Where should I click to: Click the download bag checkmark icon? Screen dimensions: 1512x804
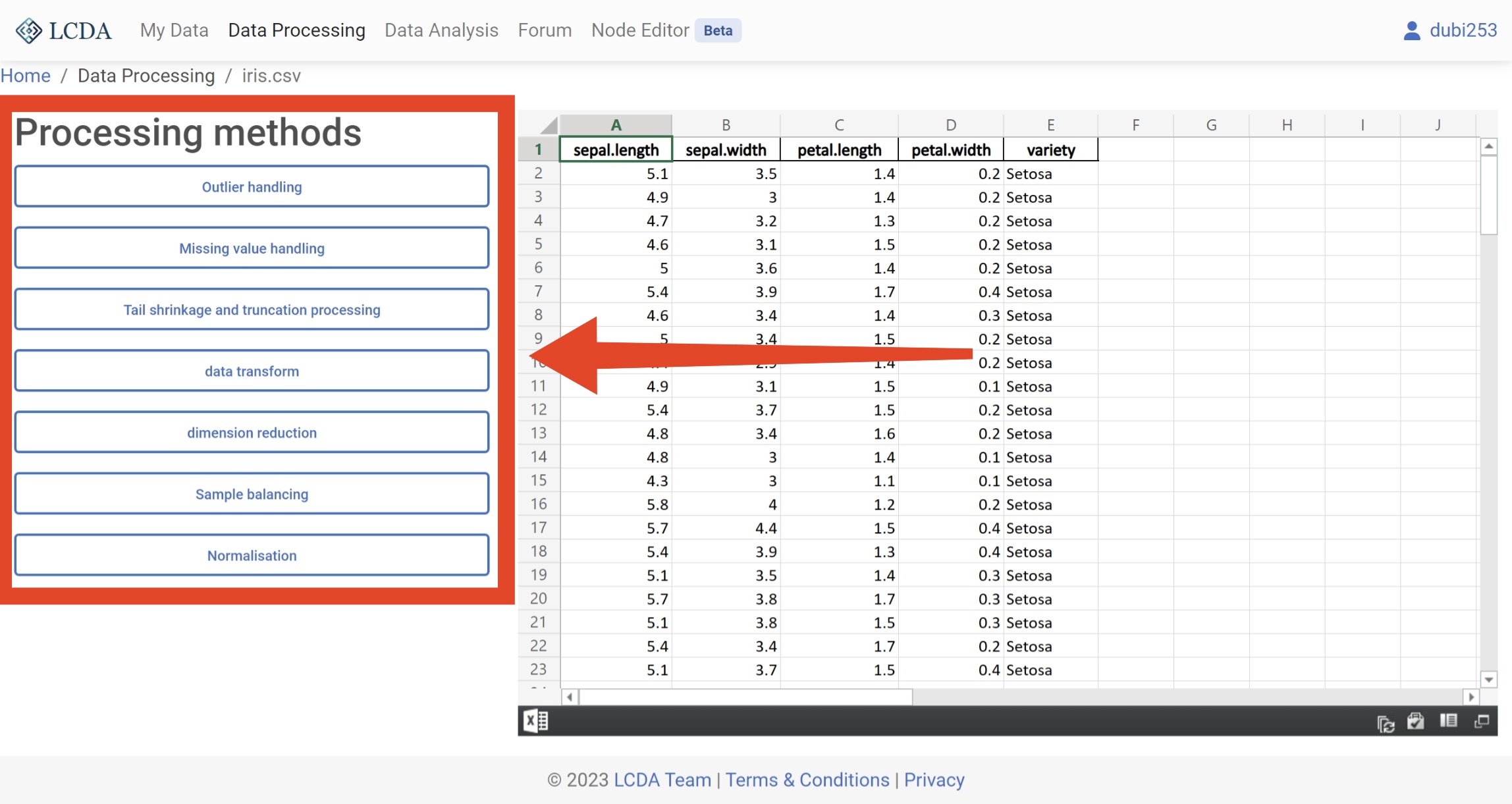click(x=1416, y=722)
